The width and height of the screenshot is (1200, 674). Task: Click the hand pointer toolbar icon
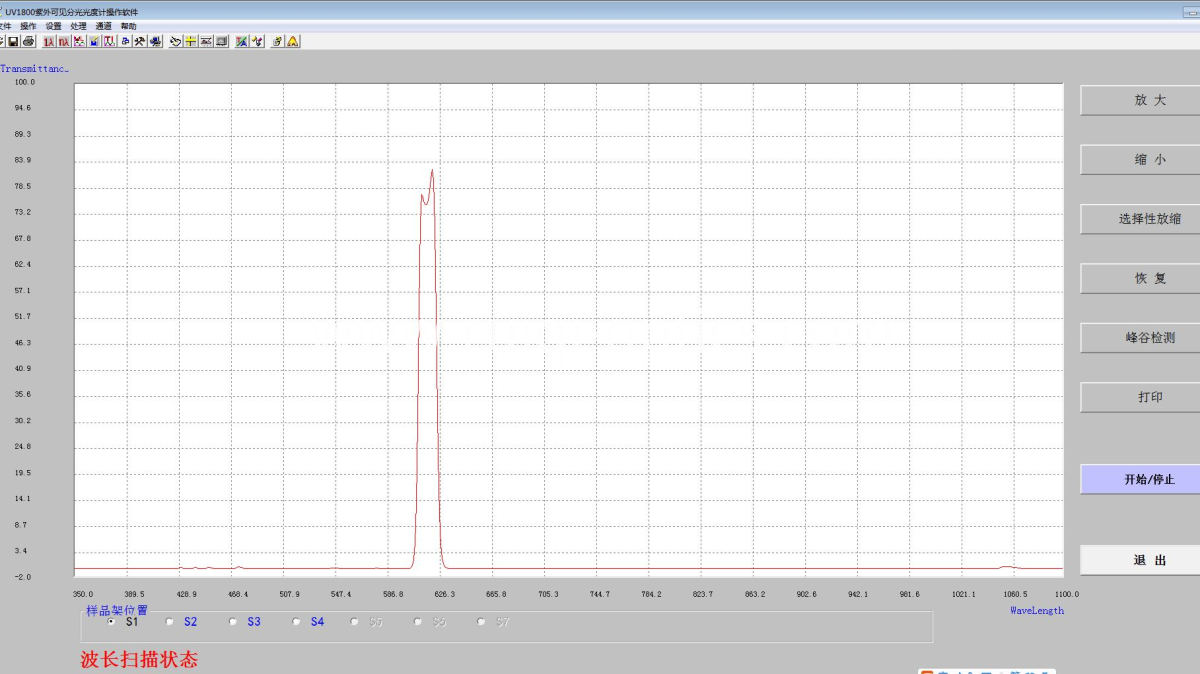point(175,41)
